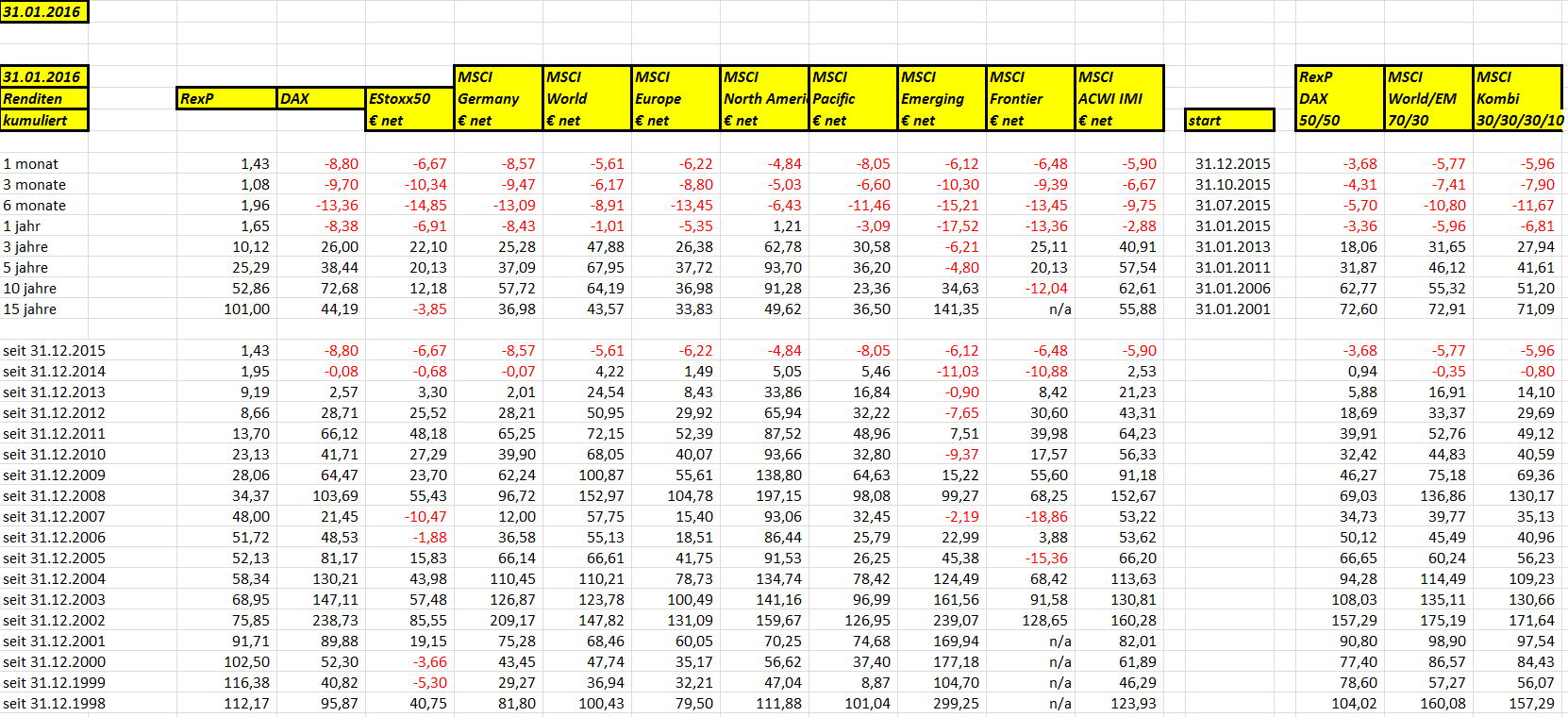Click RexP DAX 50/50 value 157,29 for seit 31.12.2002
Image resolution: width=1568 pixels, height=717 pixels.
[x=1354, y=621]
